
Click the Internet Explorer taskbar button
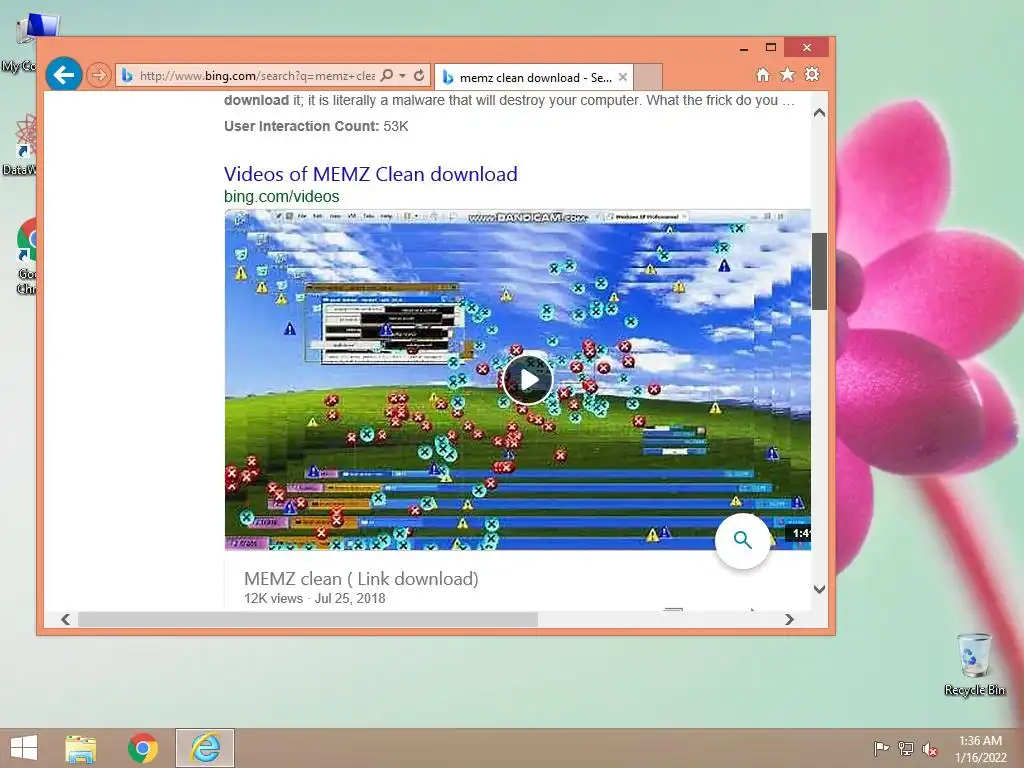pos(205,748)
